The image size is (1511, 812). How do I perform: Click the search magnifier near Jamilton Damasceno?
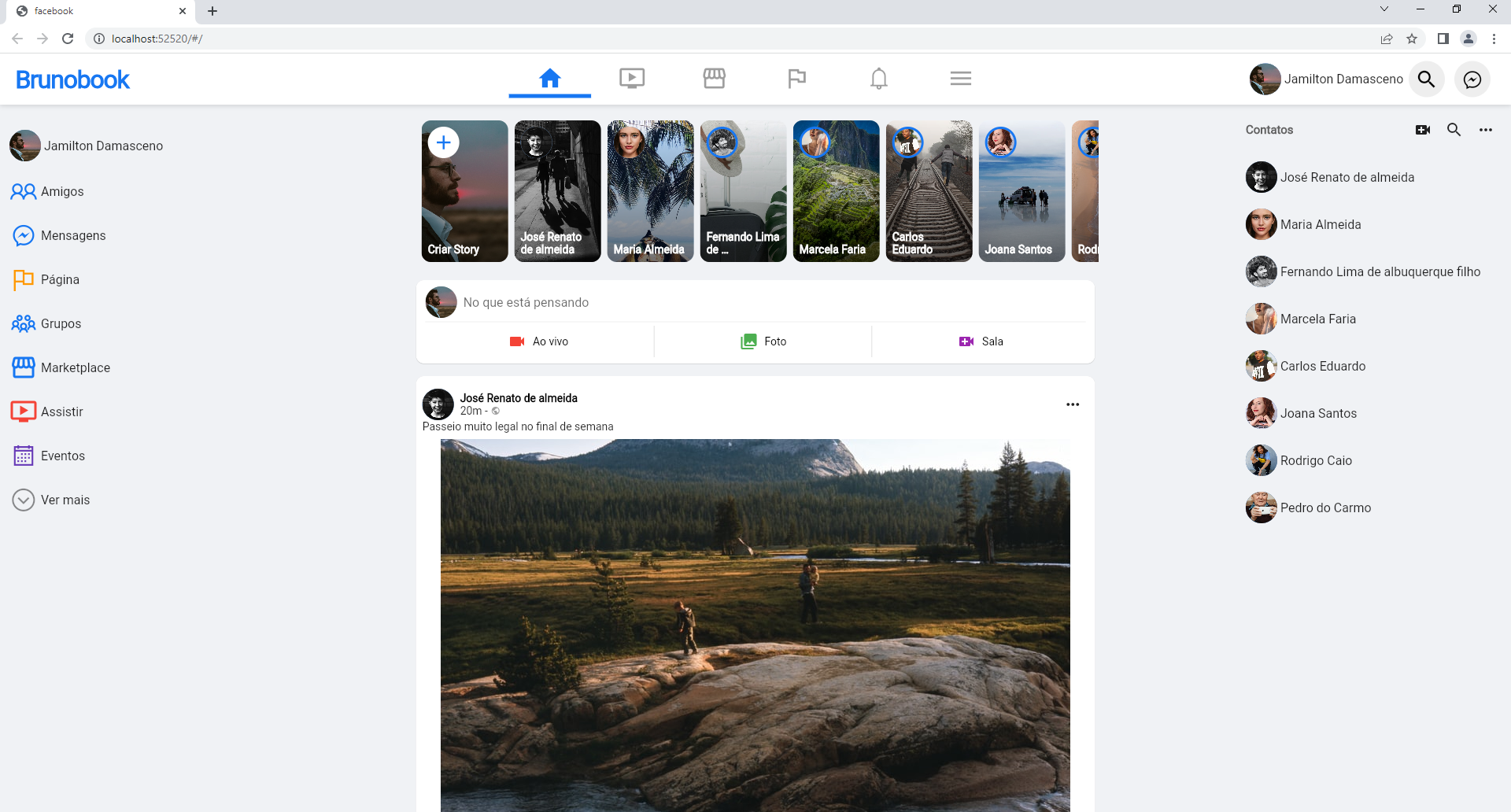tap(1427, 79)
